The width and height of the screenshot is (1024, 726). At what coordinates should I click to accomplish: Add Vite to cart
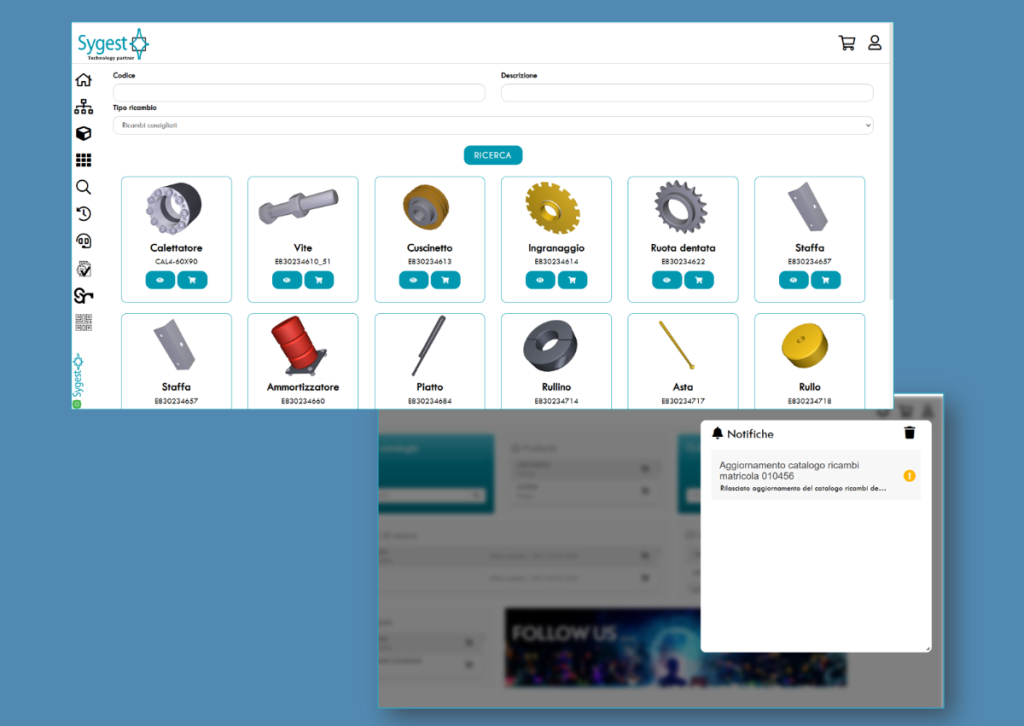(x=319, y=280)
